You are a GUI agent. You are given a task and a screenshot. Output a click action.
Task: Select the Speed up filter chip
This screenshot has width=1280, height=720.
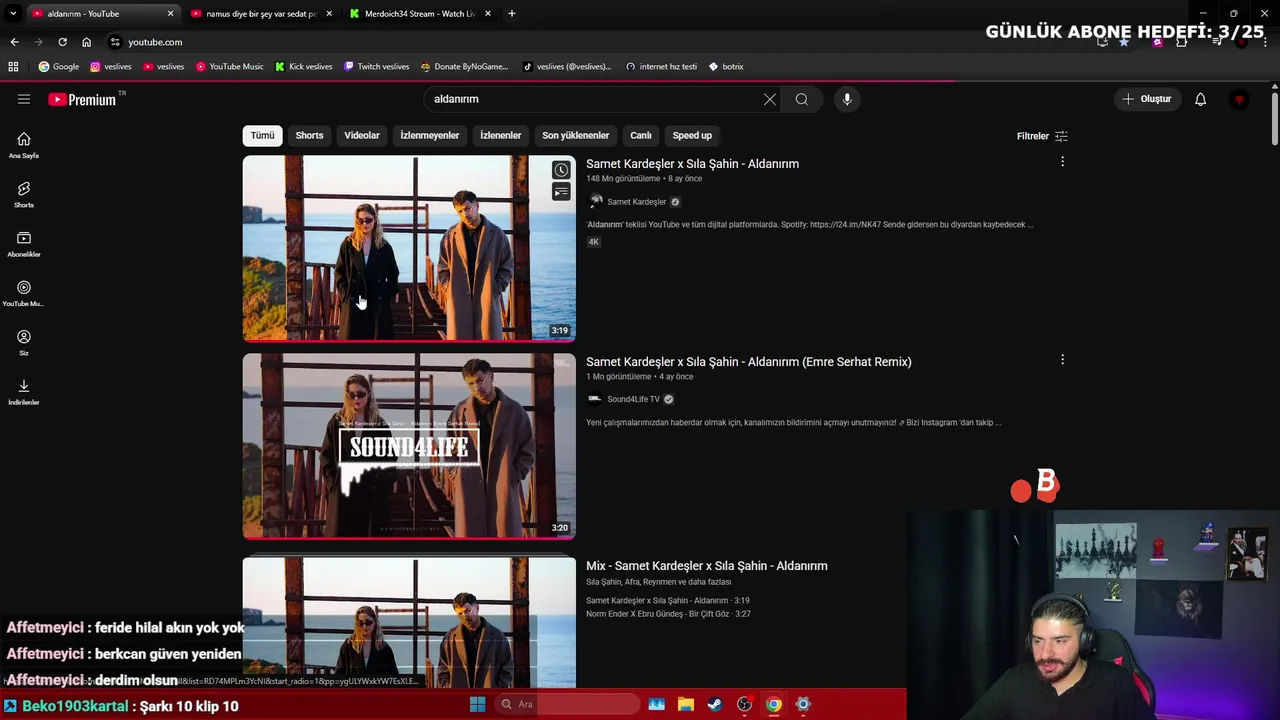coord(692,135)
